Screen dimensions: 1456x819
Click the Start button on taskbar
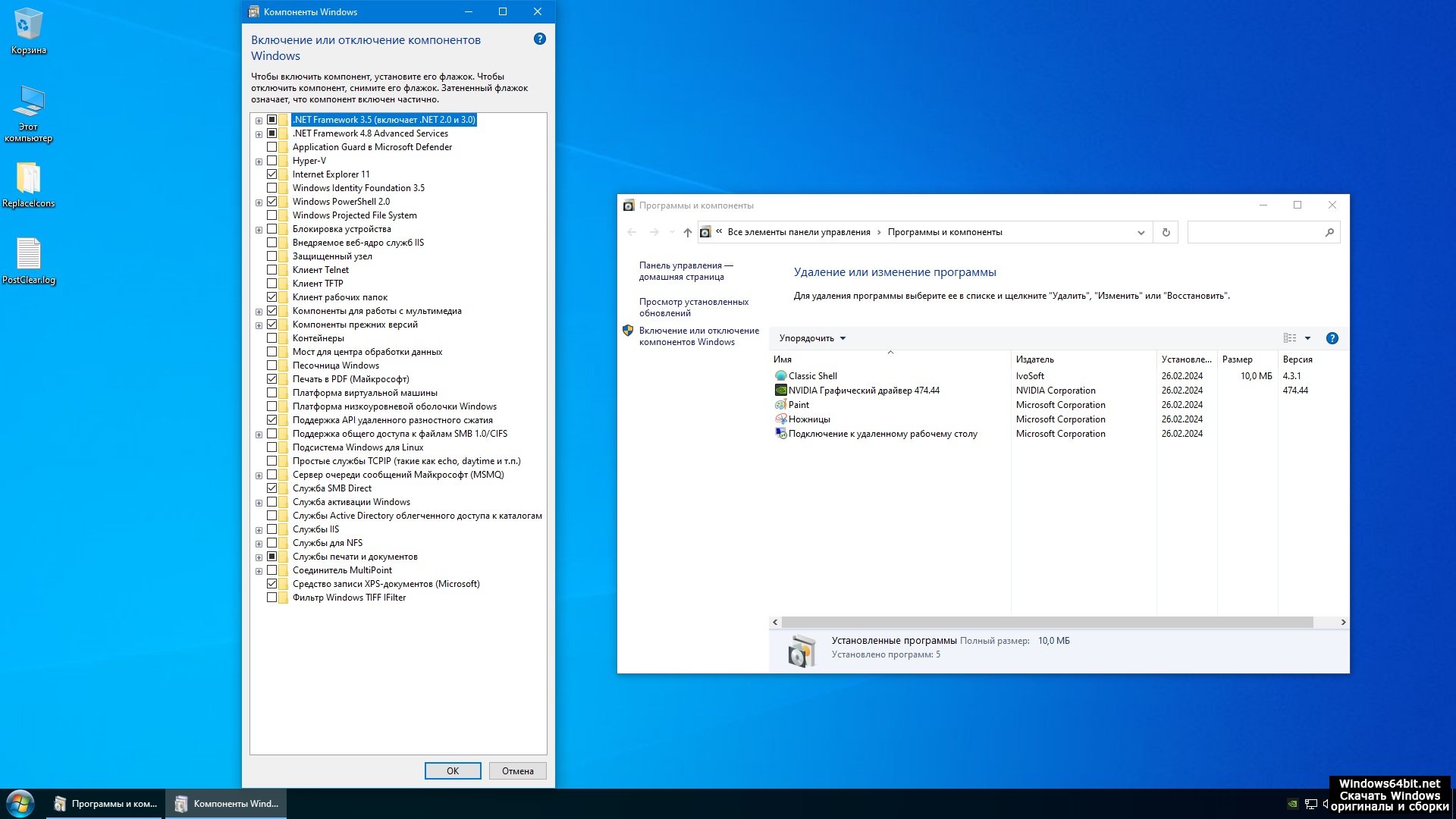click(x=20, y=804)
